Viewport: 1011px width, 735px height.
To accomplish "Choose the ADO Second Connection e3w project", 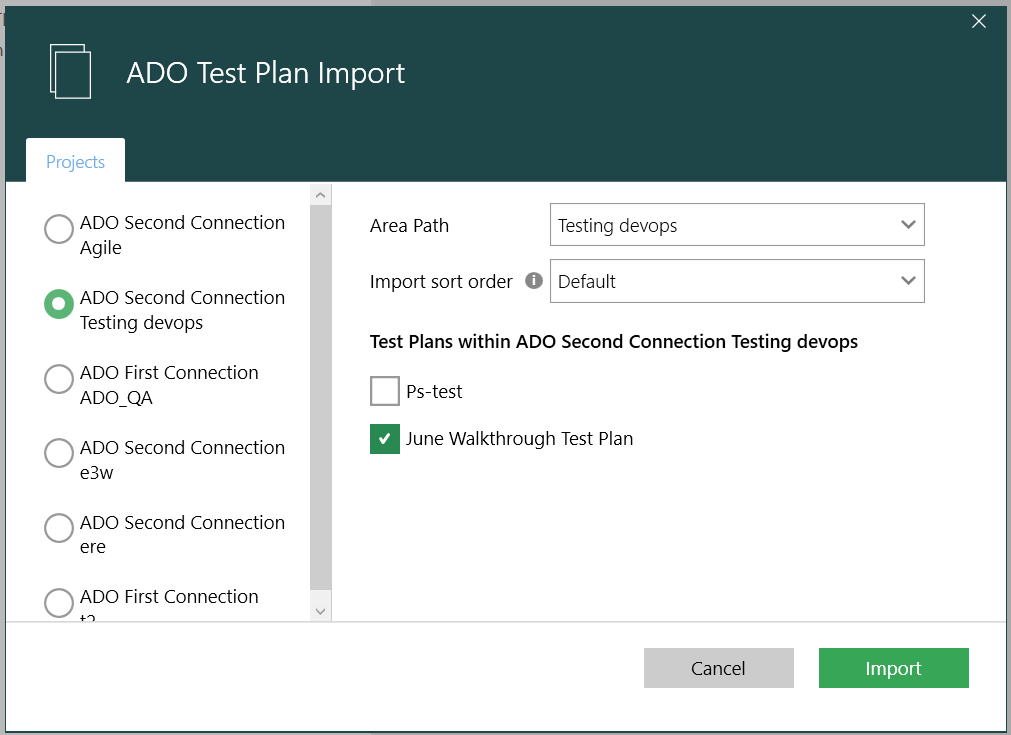I will pos(58,453).
